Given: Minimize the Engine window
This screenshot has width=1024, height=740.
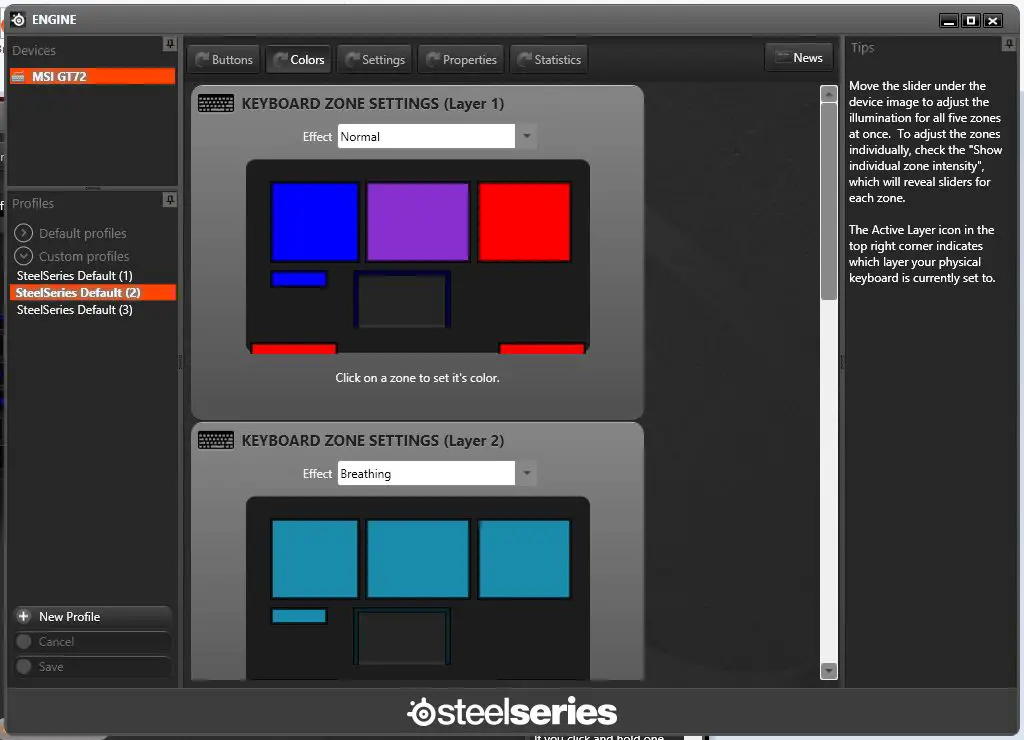Looking at the screenshot, I should point(949,21).
